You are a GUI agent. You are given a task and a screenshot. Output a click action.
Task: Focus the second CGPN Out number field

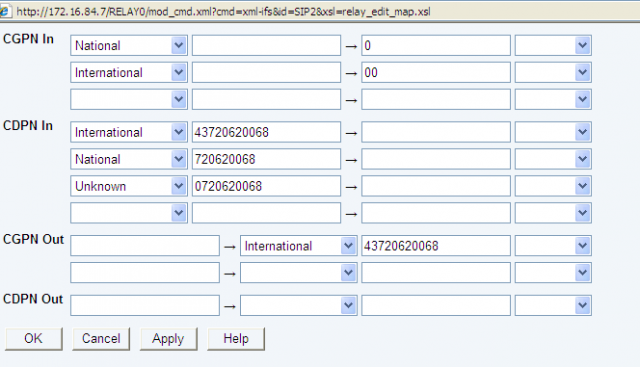436,273
